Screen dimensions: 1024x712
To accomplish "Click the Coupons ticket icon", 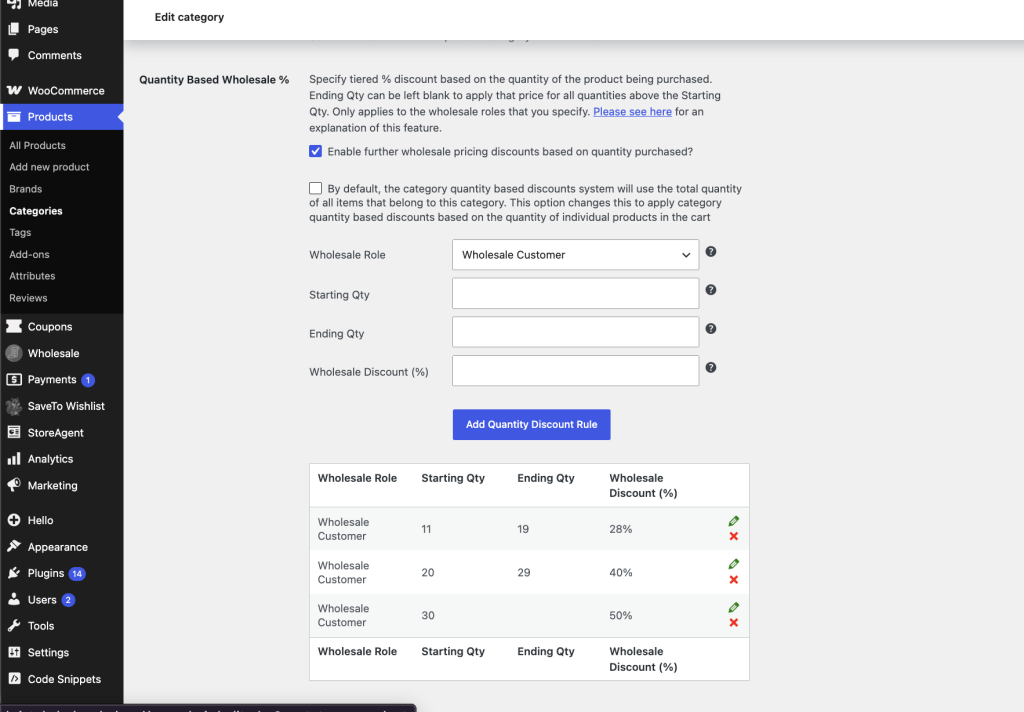I will (x=14, y=327).
